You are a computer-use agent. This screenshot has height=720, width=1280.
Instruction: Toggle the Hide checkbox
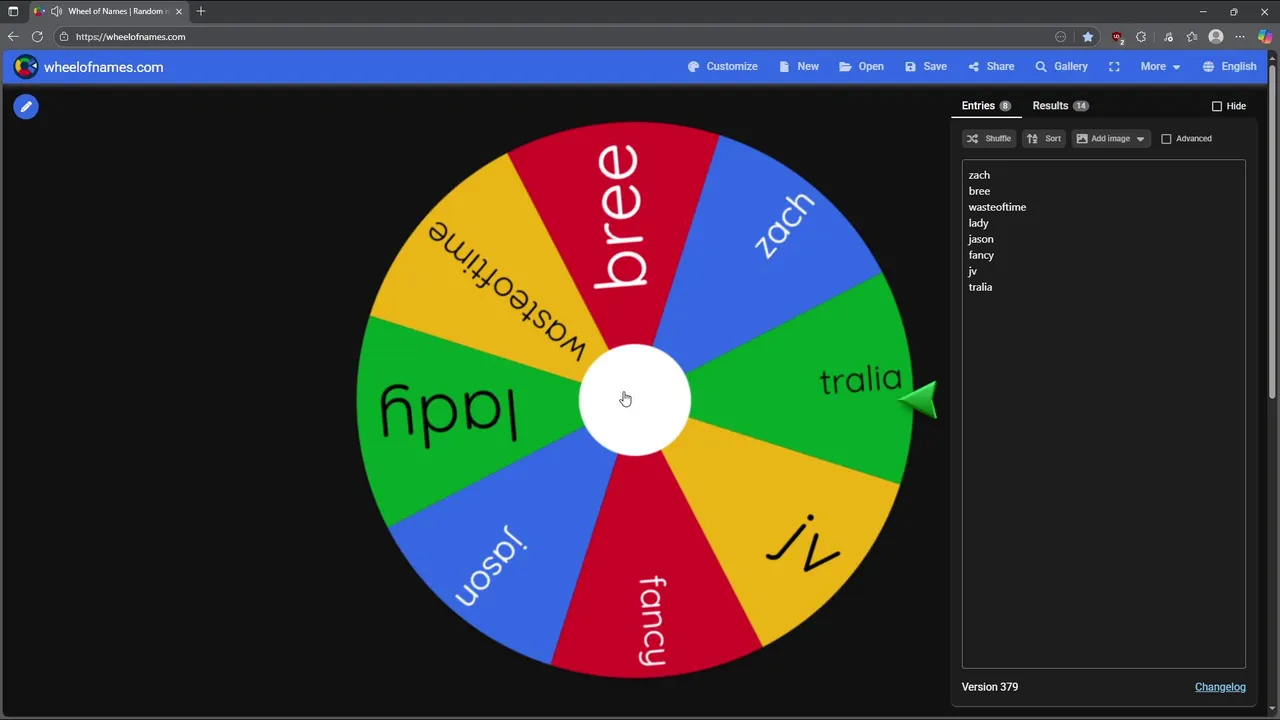tap(1217, 106)
